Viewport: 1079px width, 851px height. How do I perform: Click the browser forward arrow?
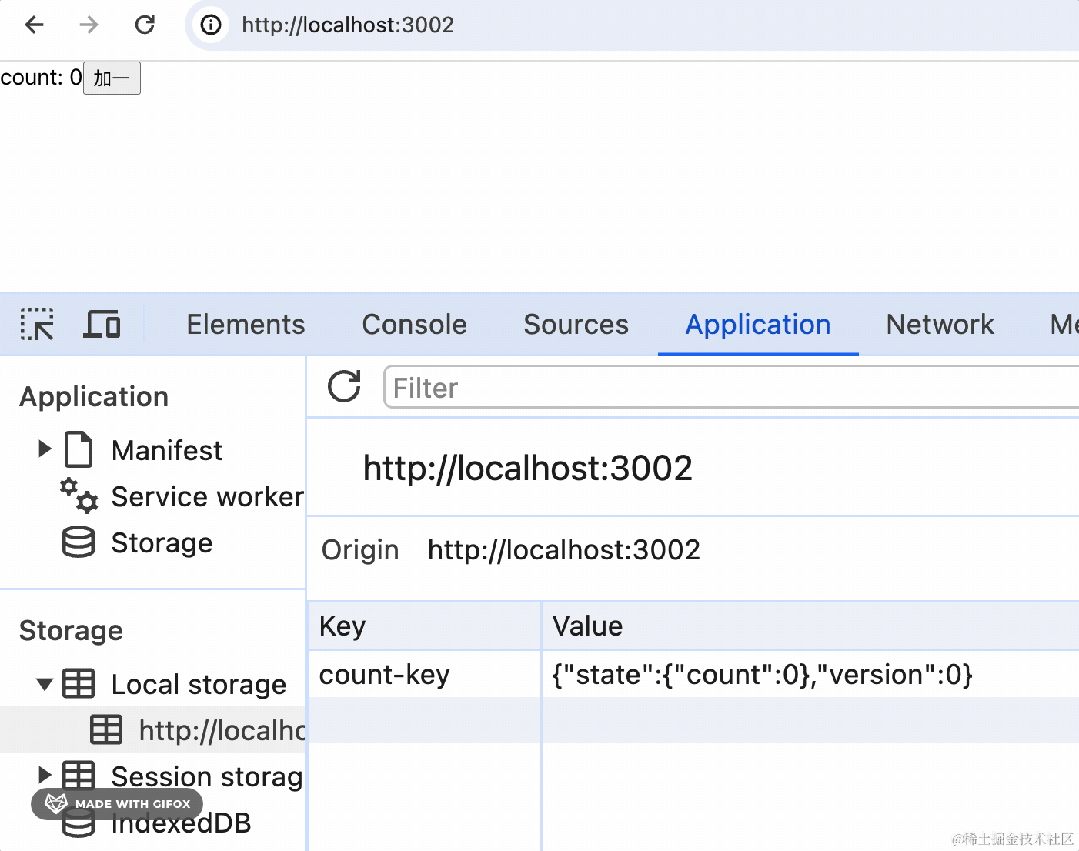[89, 25]
